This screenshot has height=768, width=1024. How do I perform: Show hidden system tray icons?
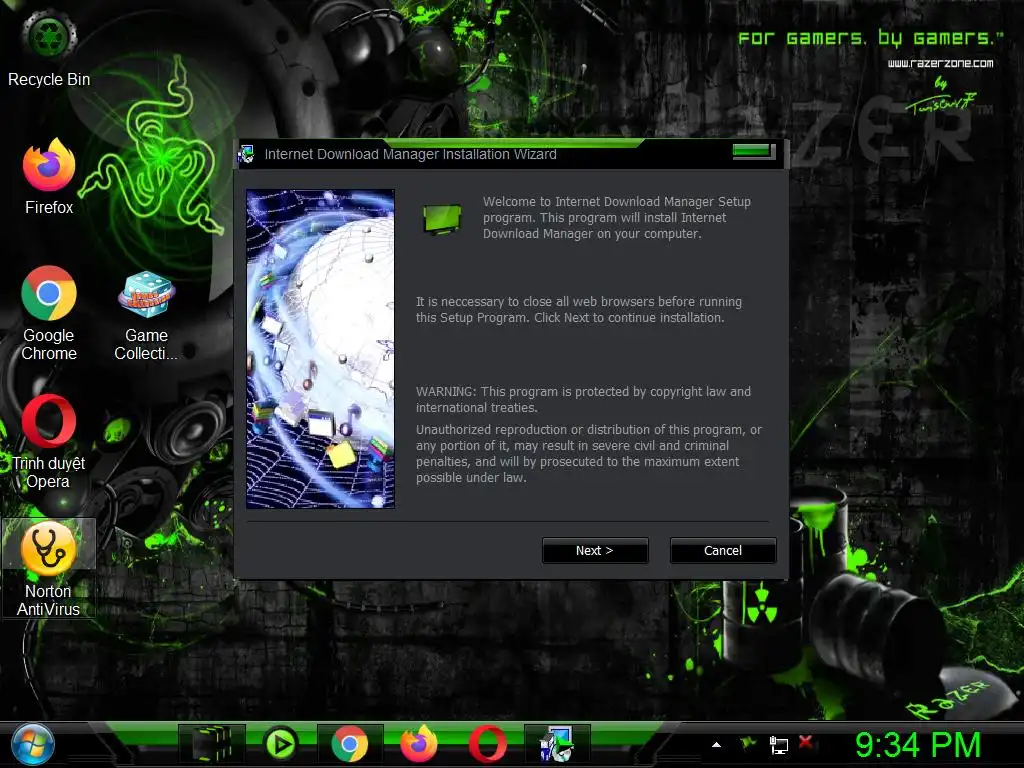point(716,744)
